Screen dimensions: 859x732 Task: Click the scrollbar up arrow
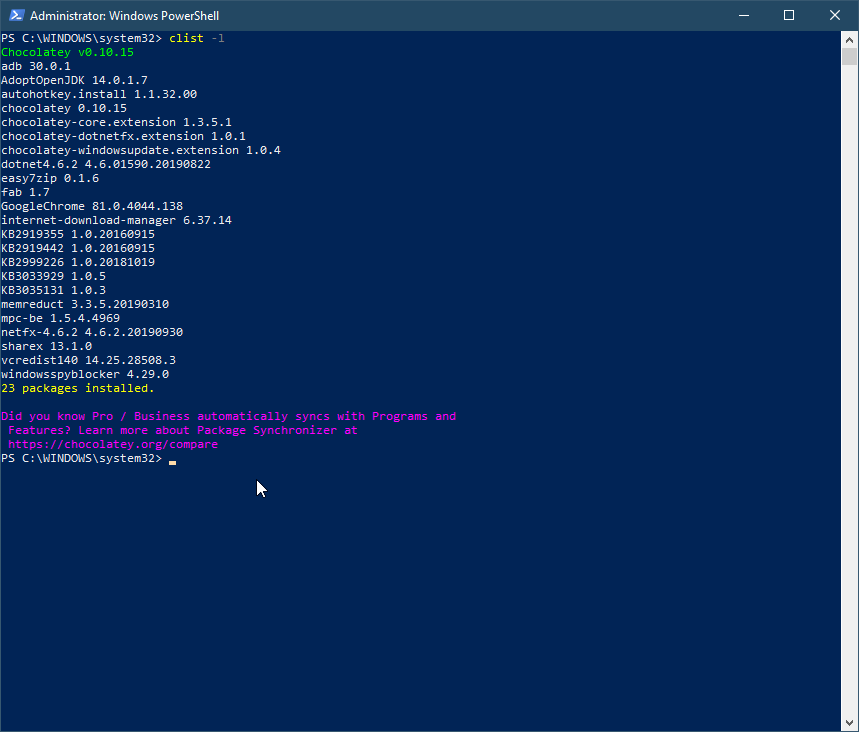tap(849, 39)
